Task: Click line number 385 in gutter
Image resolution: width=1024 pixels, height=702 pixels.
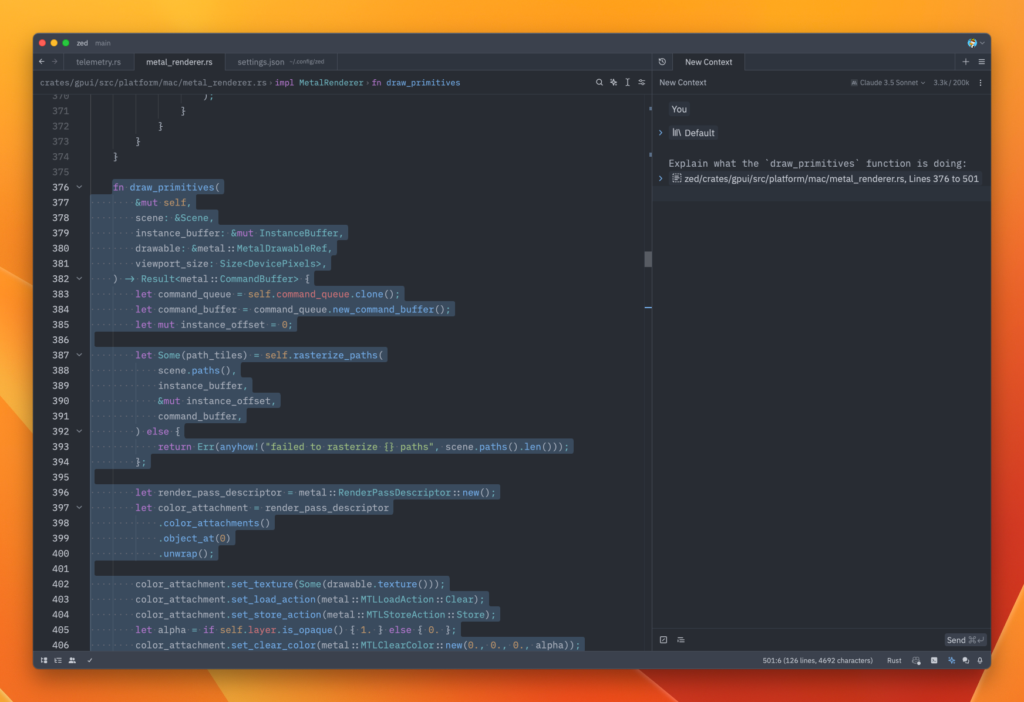Action: pyautogui.click(x=61, y=325)
